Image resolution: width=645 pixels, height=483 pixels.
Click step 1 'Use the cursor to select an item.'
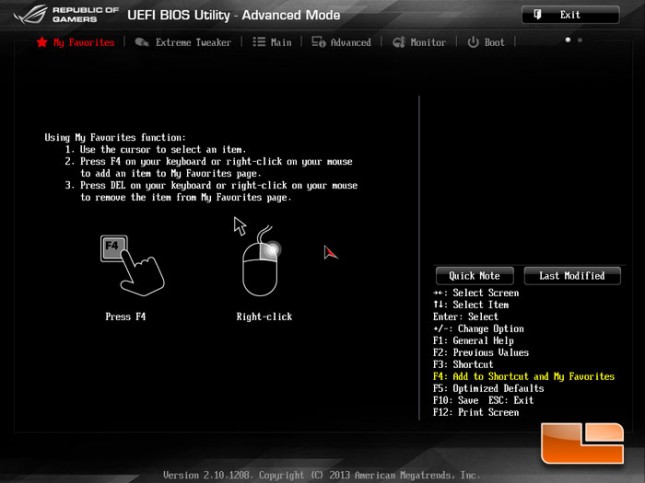coord(155,149)
